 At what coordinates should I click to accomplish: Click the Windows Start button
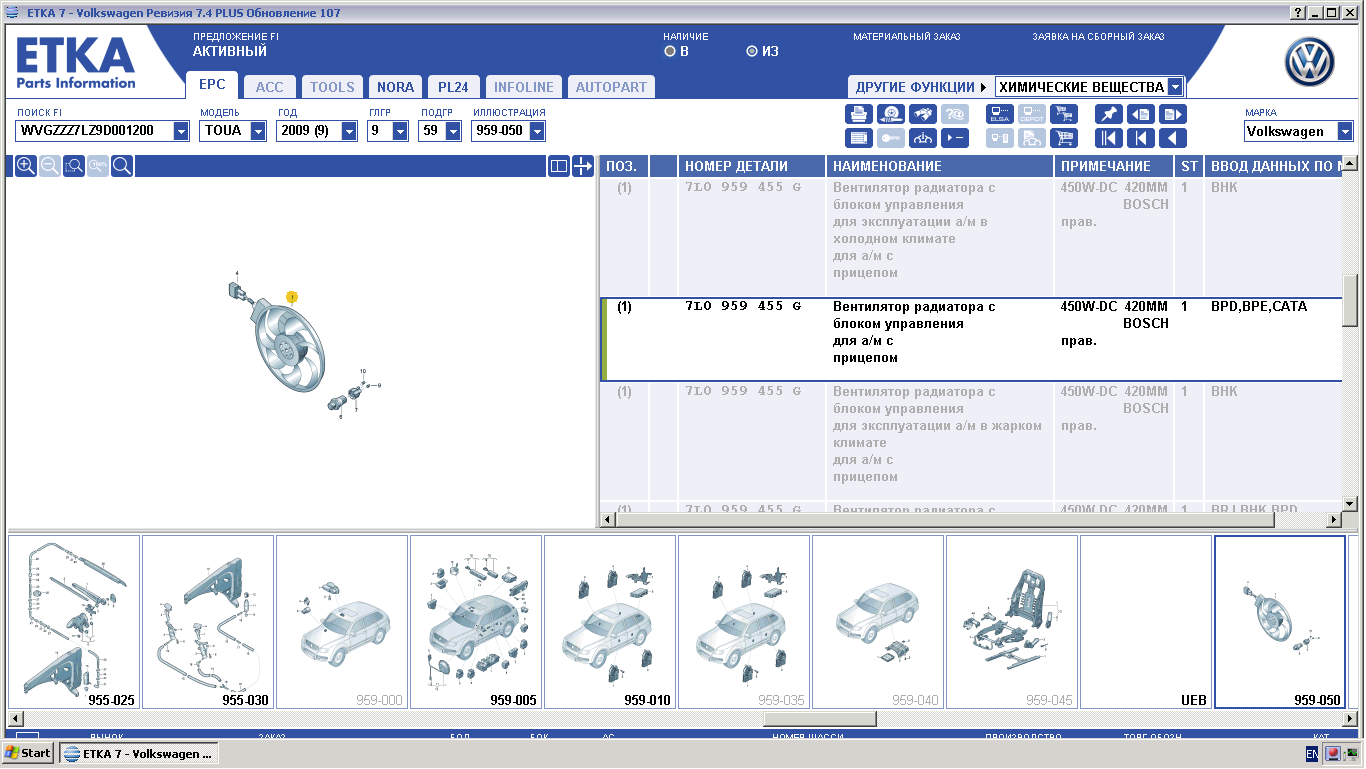click(x=28, y=753)
